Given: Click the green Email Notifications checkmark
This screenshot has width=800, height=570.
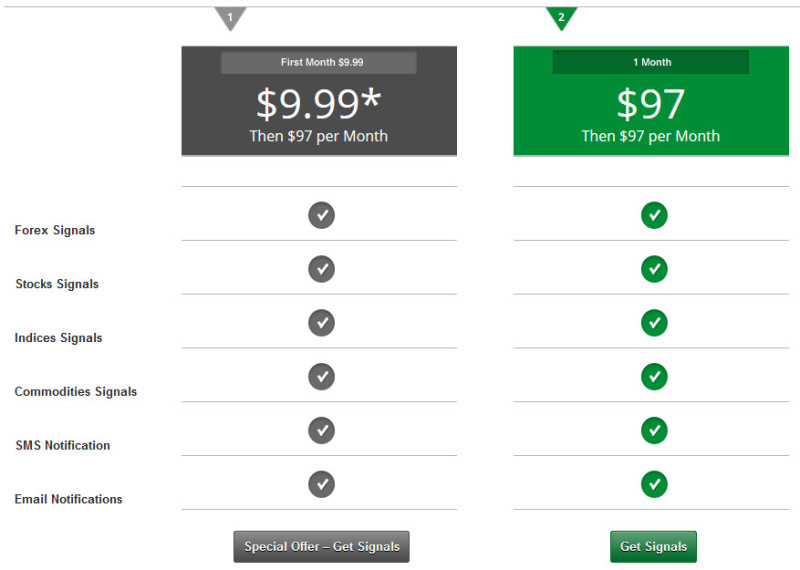Looking at the screenshot, I should [654, 484].
